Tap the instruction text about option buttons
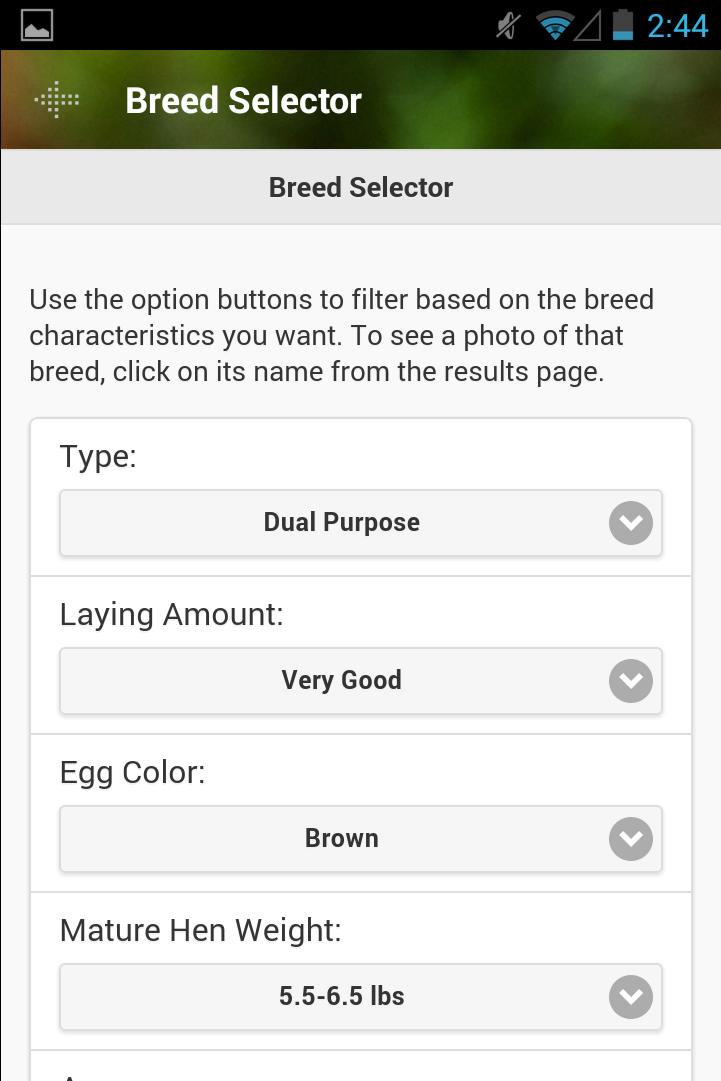This screenshot has width=721, height=1081. 342,335
